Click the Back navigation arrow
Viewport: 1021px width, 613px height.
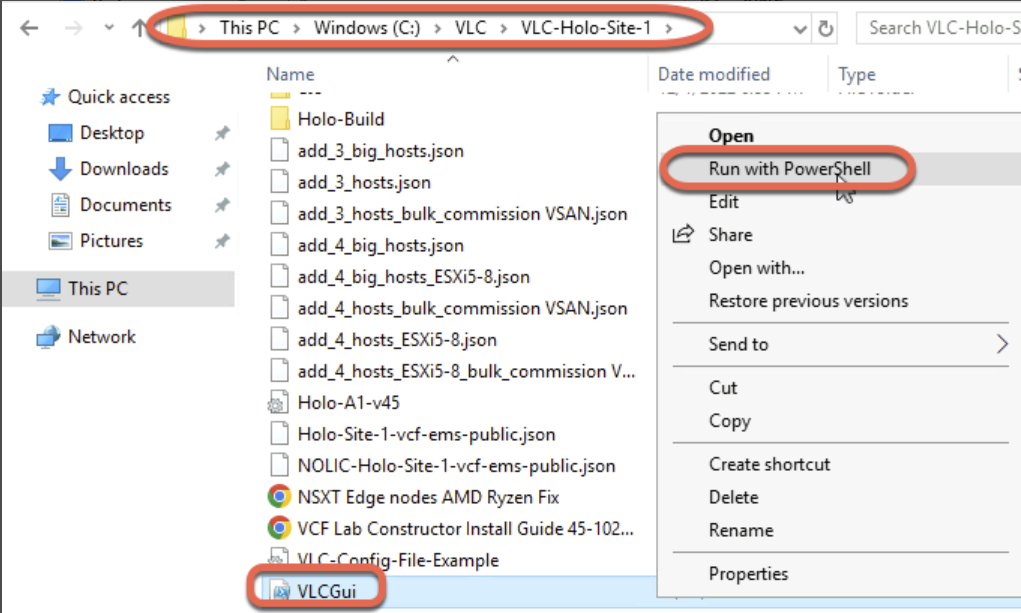[29, 28]
